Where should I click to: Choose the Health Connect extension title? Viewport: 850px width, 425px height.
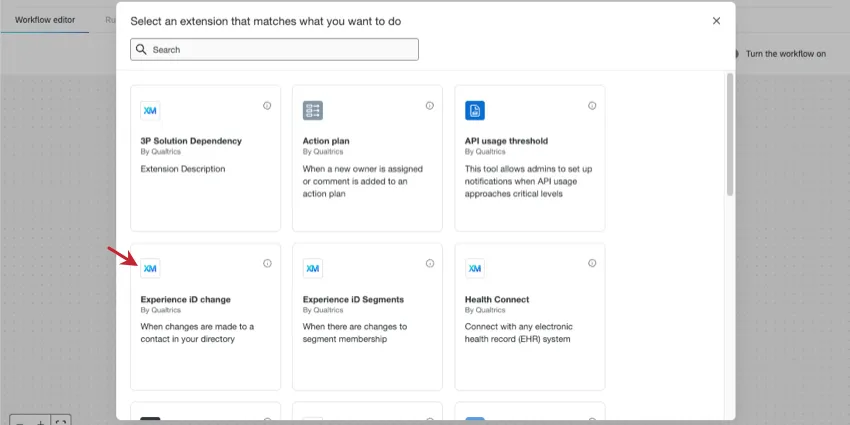[x=497, y=299]
